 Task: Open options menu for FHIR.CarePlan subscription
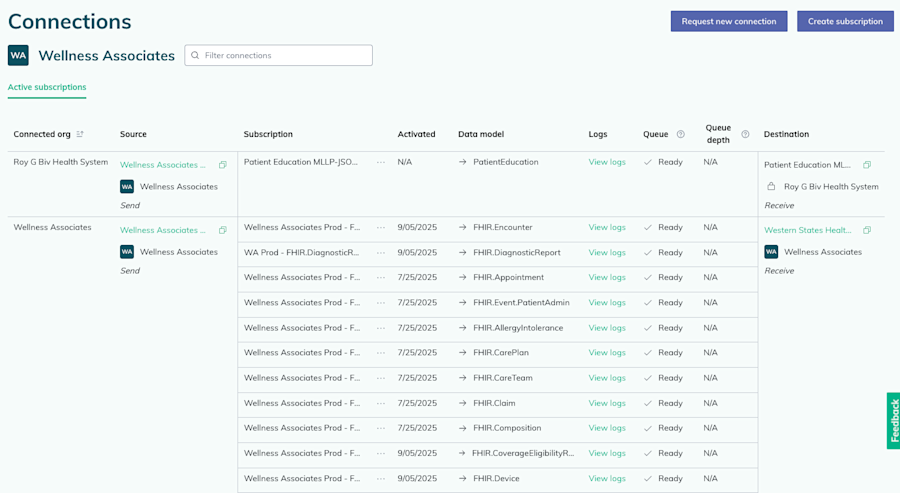[381, 353]
